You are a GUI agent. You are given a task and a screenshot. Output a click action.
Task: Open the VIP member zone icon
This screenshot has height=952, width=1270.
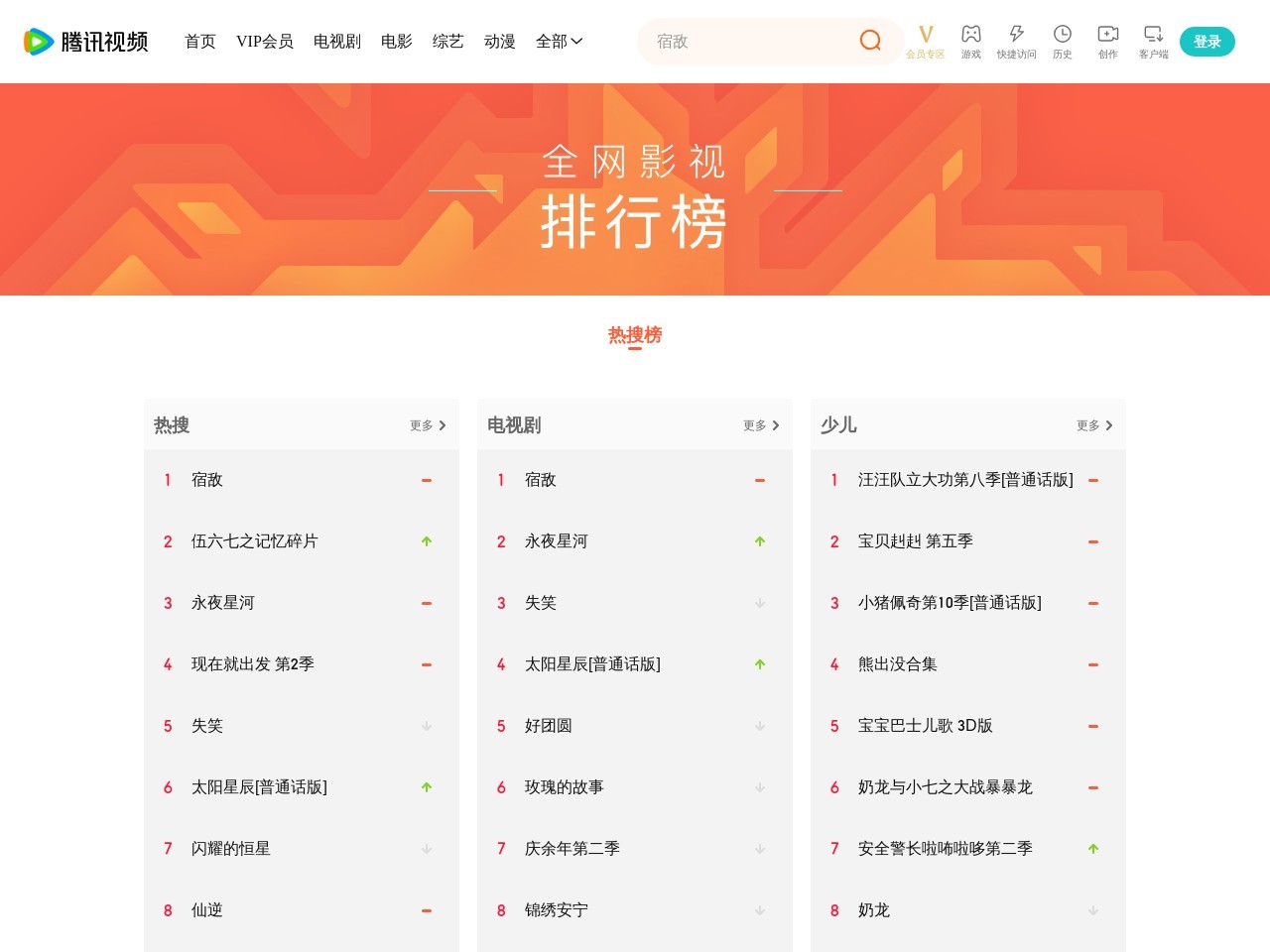click(925, 42)
